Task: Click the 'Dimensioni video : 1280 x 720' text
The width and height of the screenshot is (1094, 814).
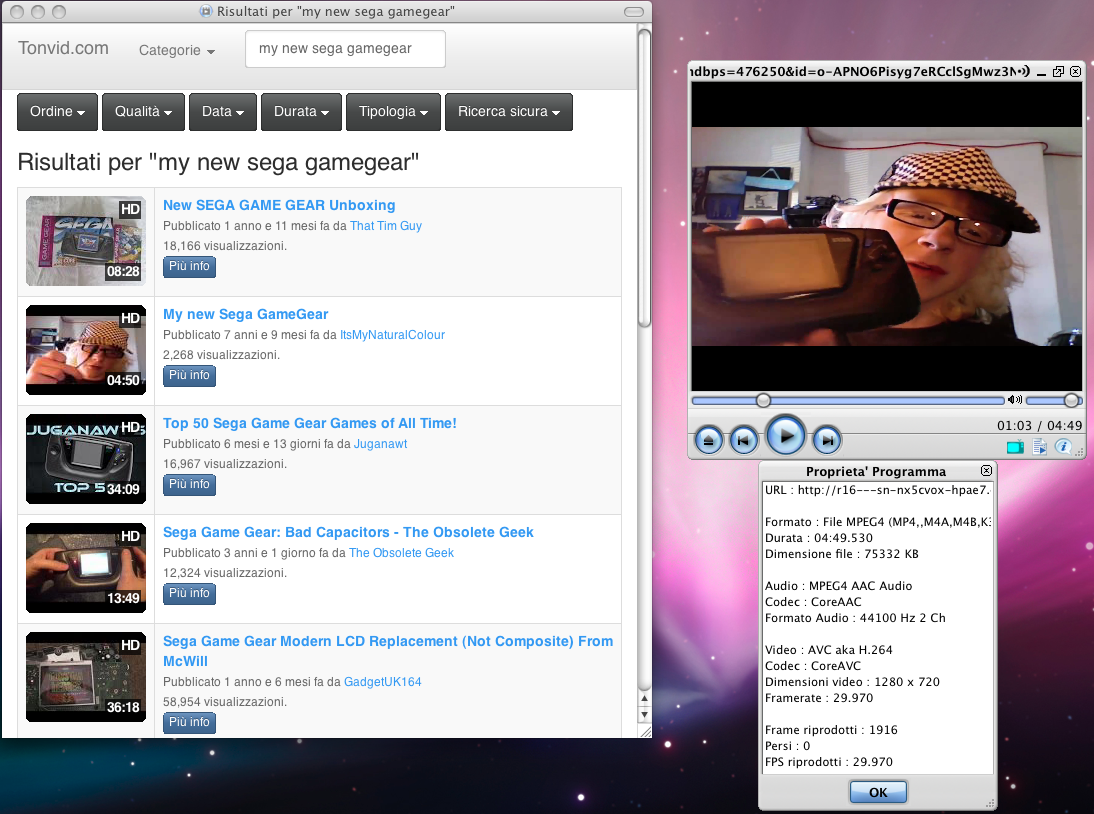Action: coord(852,681)
